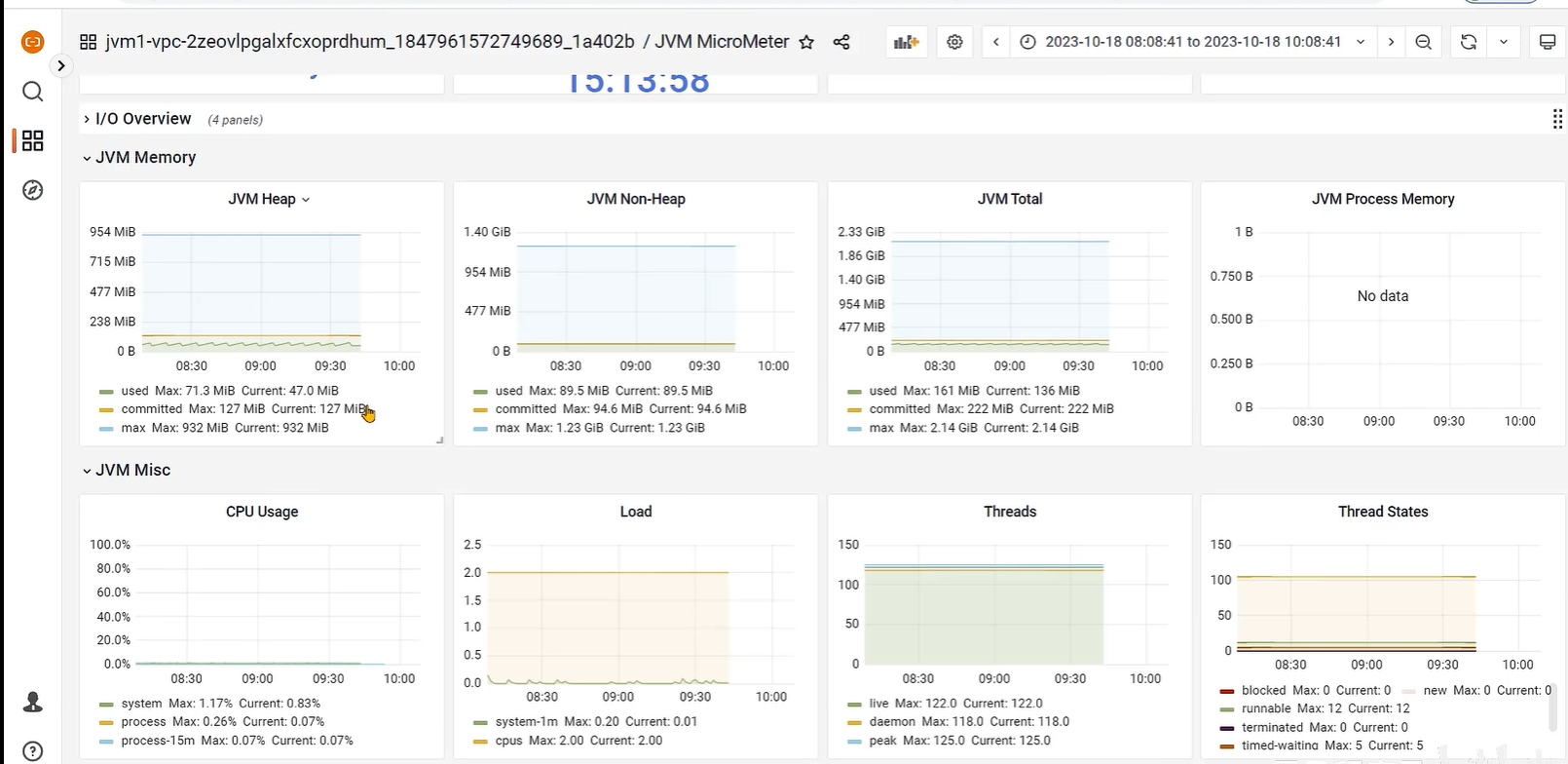
Task: Open the Grafana search icon in sidebar
Action: point(32,92)
